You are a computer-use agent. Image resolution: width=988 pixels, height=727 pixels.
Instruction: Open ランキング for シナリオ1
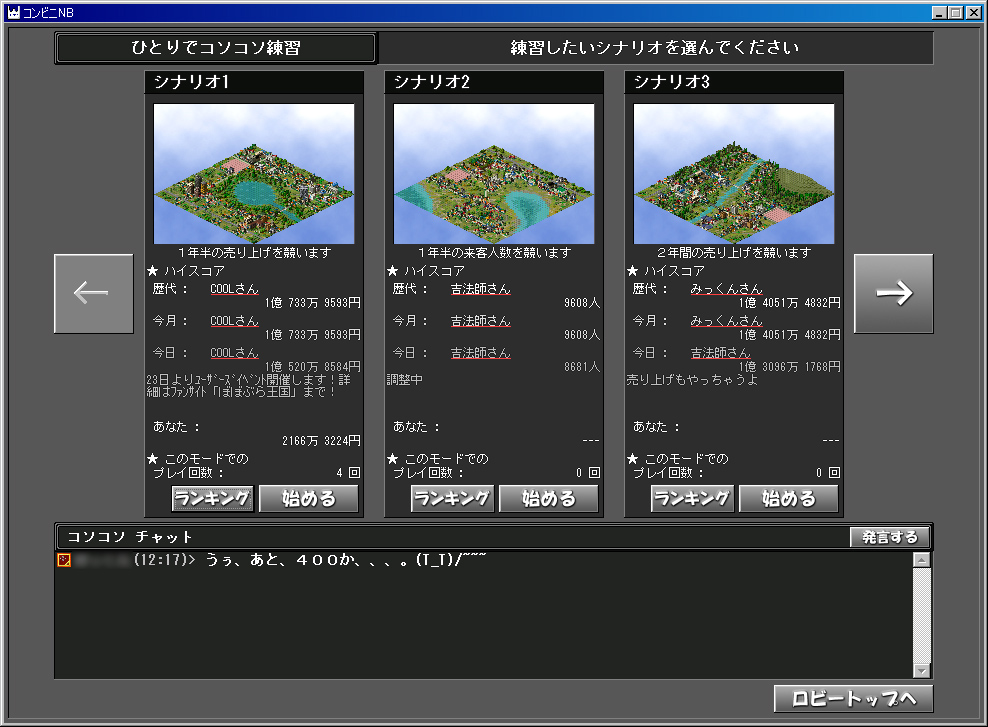[213, 498]
